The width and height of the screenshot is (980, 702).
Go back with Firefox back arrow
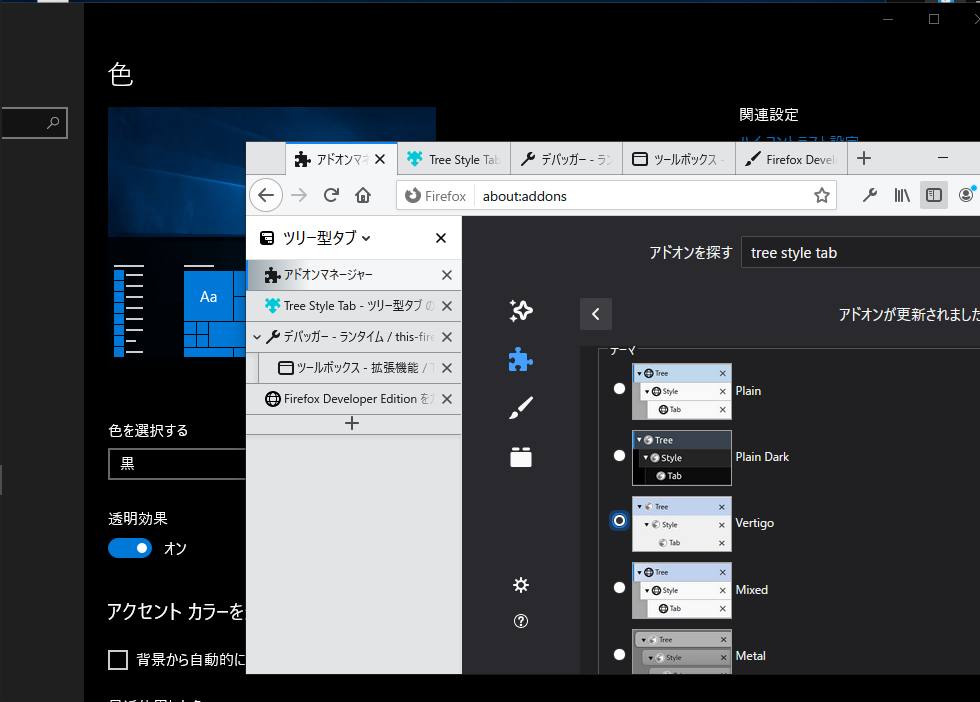coord(266,196)
